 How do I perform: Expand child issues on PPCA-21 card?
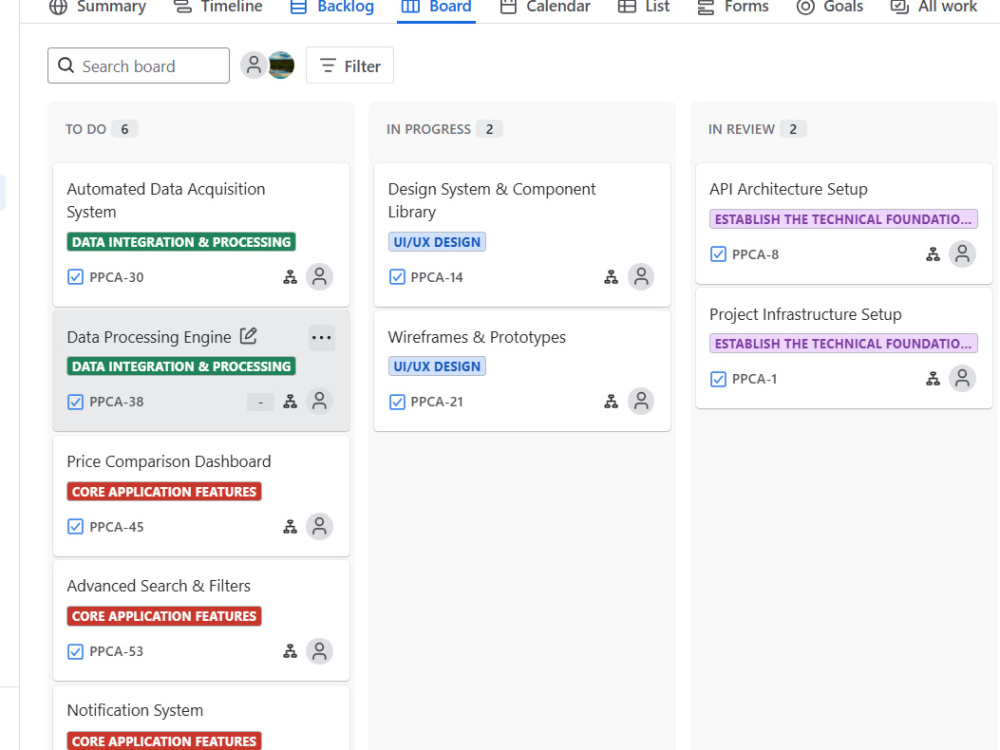611,402
